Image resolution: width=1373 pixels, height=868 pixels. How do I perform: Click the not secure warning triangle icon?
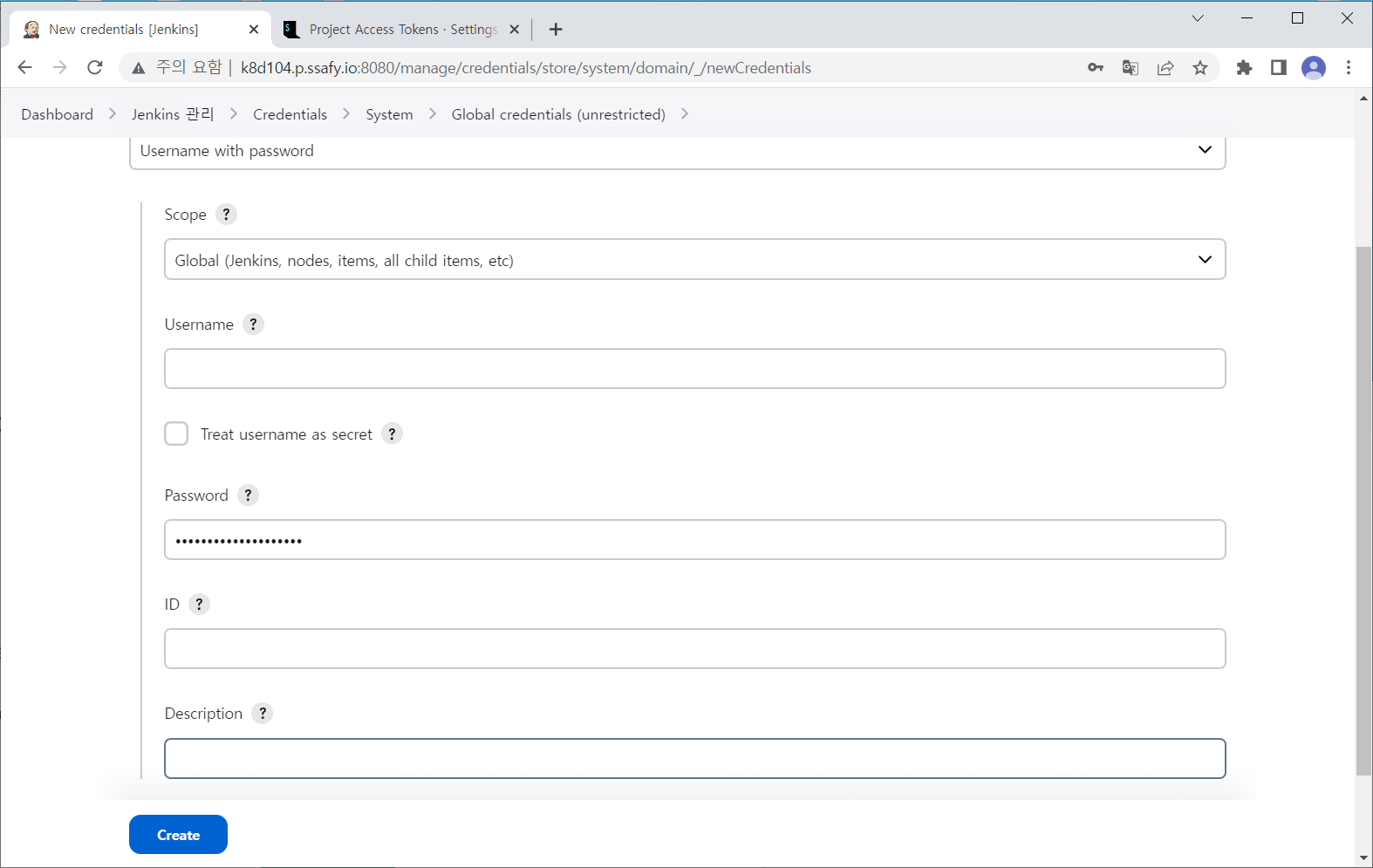tap(139, 68)
